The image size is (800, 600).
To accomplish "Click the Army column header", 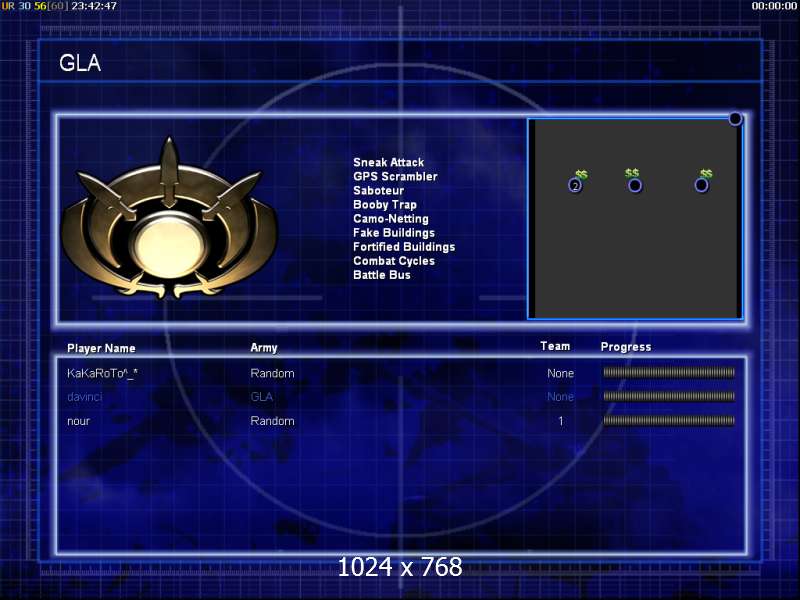I will tap(264, 348).
